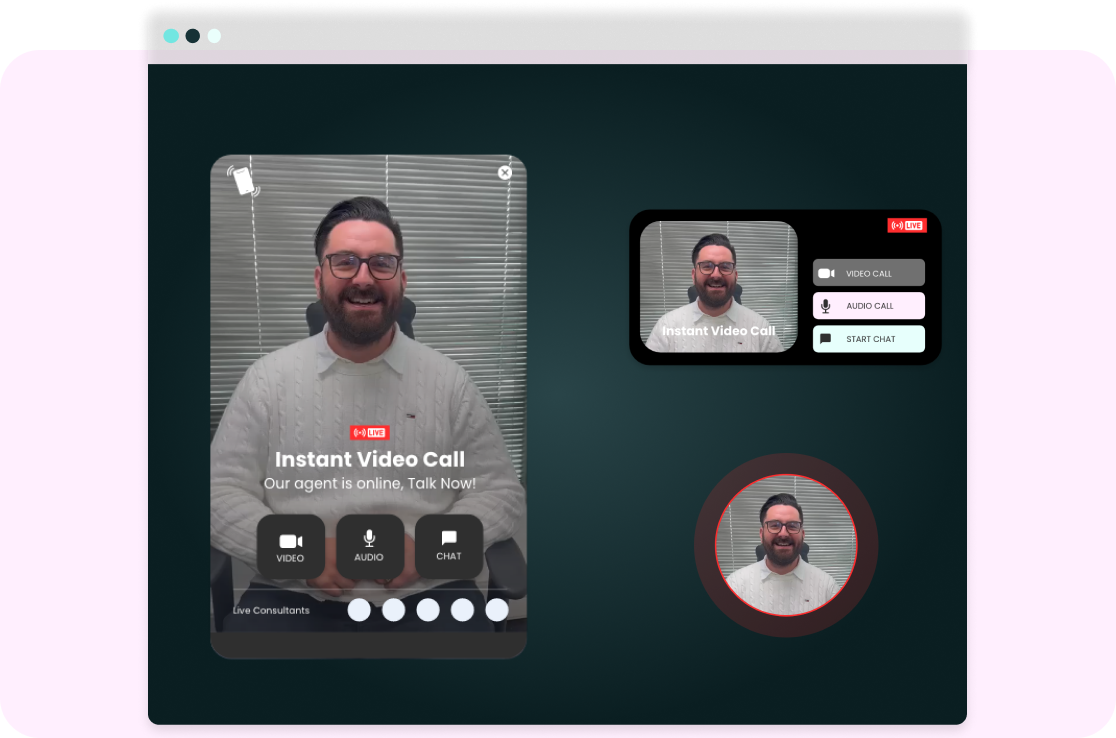Open the CHAT speech bubble button
This screenshot has height=738, width=1116.
pos(449,546)
